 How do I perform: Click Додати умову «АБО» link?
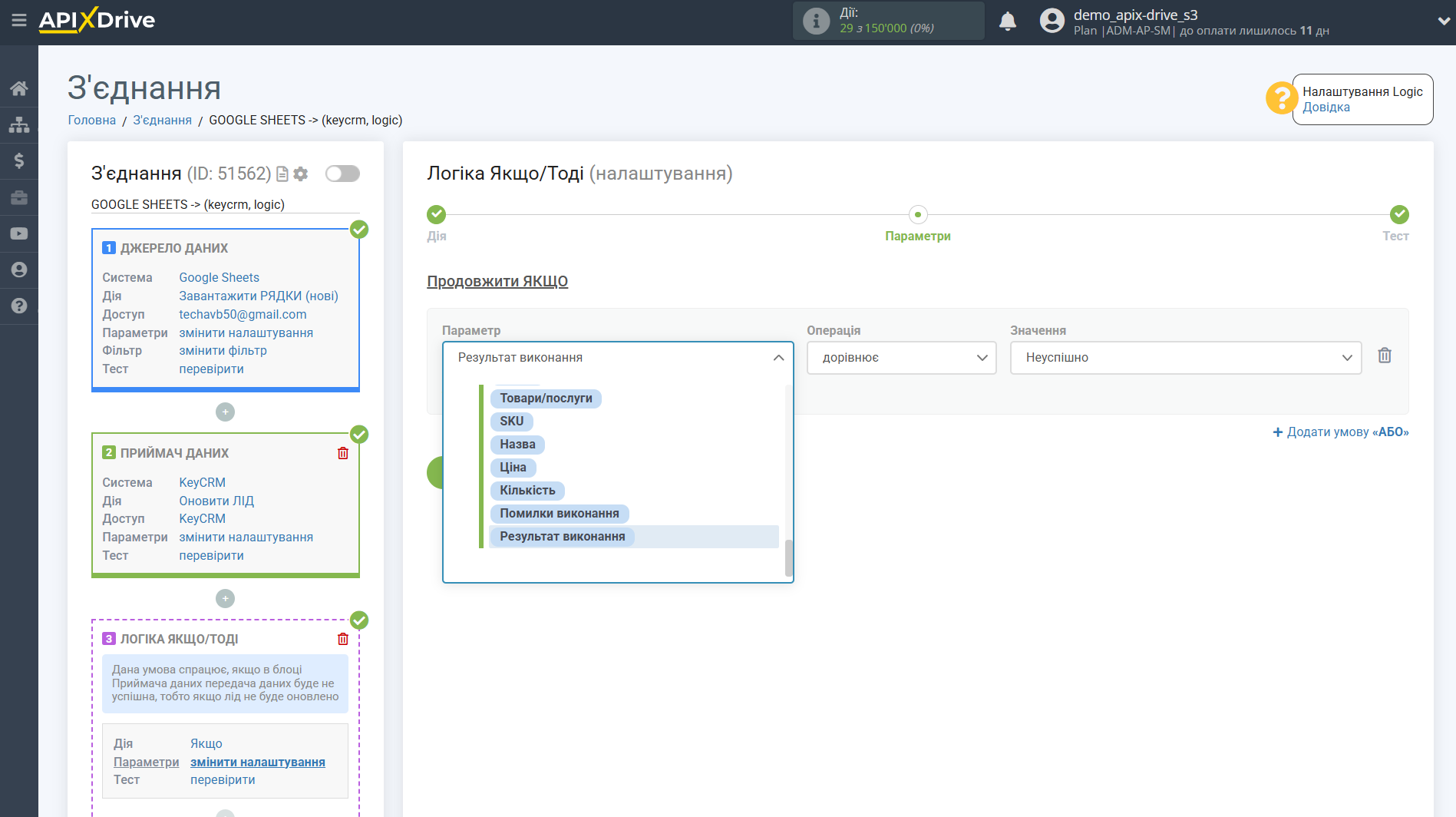pos(1340,432)
